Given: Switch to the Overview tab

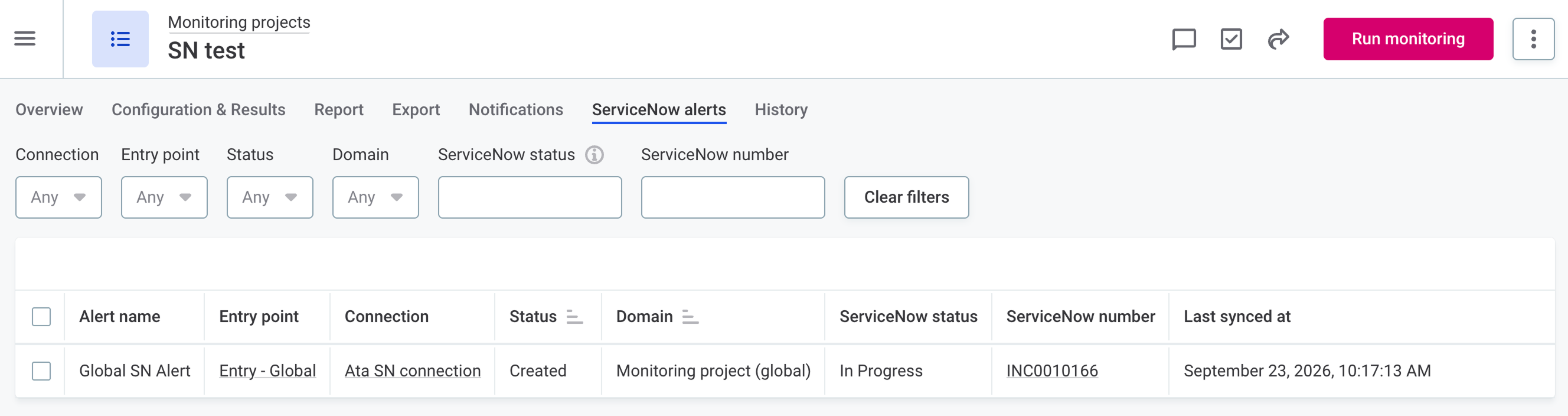Looking at the screenshot, I should point(50,110).
